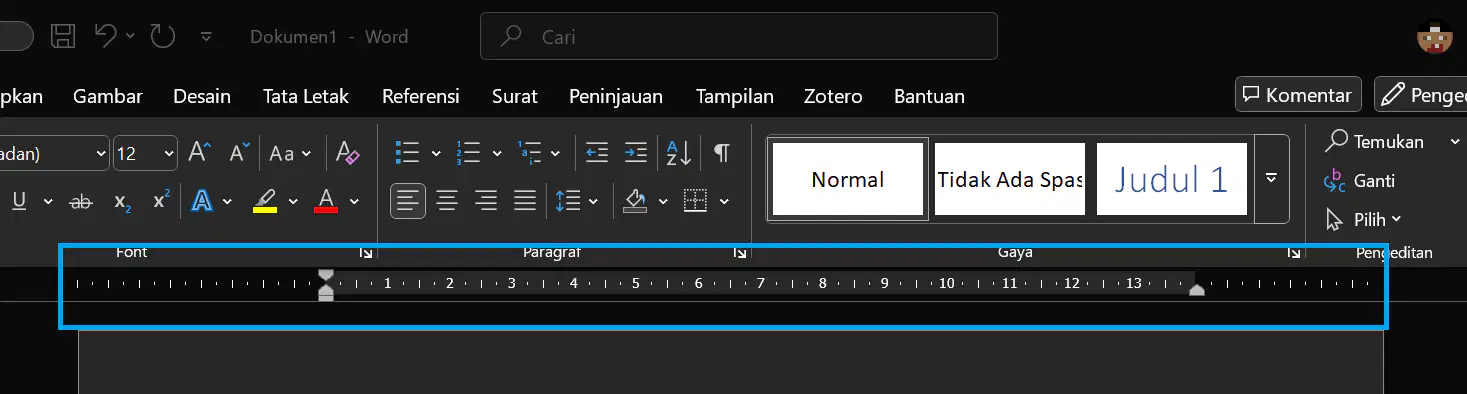Viewport: 1467px width, 394px height.
Task: Open shading color dropdown arrow
Action: coord(663,201)
